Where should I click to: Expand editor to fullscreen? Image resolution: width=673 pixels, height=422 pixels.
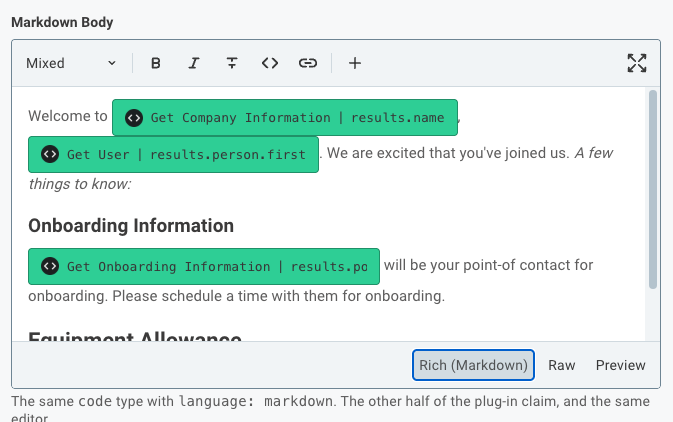[637, 63]
